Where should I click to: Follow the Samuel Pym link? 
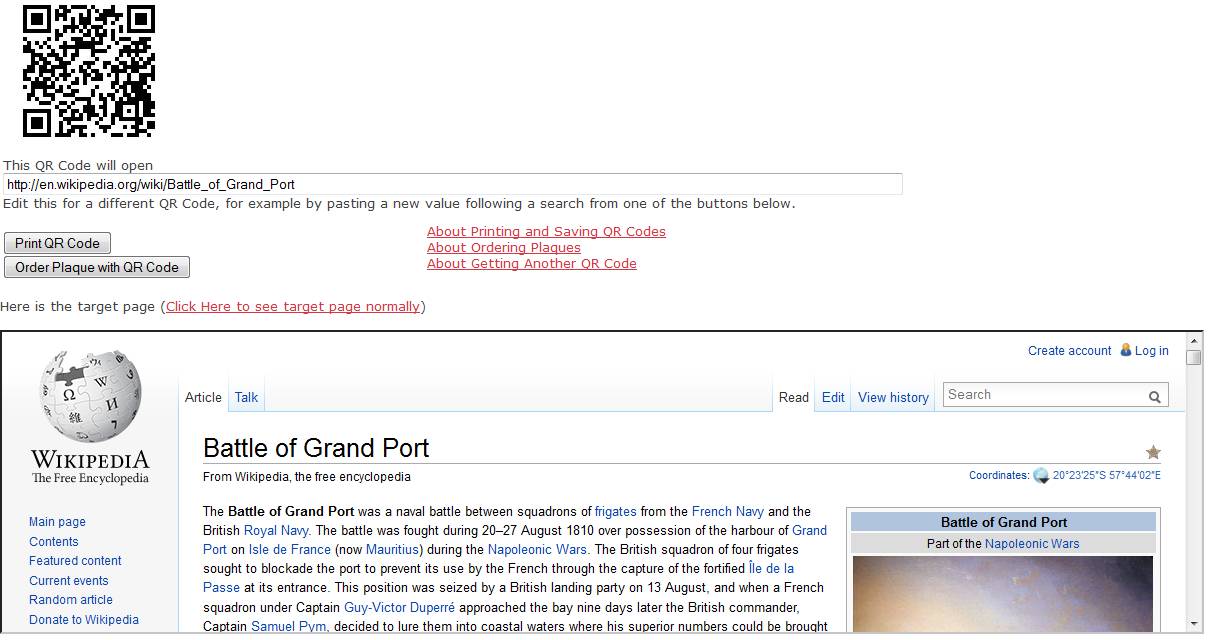tap(290, 626)
